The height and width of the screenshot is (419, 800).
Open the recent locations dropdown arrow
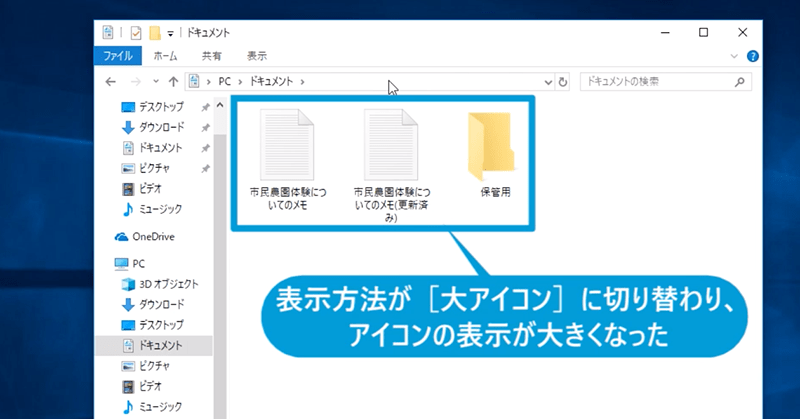(x=156, y=81)
